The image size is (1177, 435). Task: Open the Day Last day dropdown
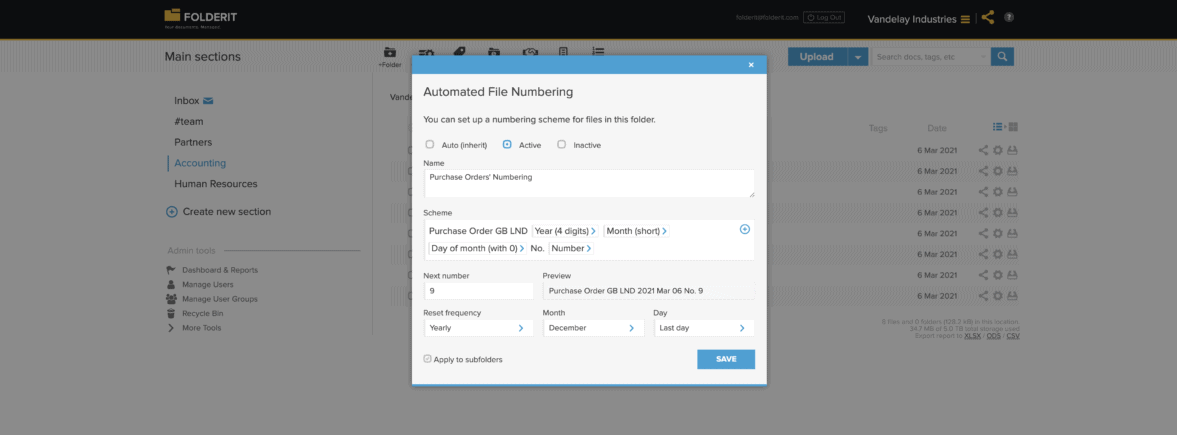point(703,328)
